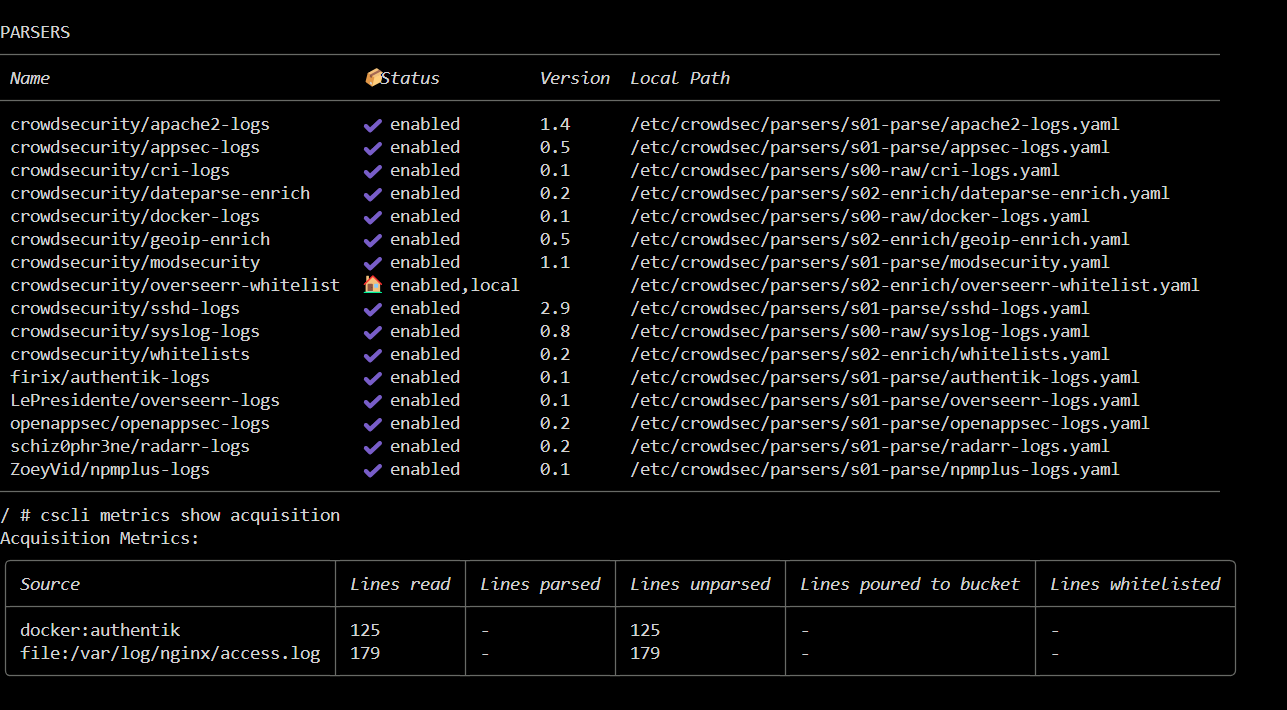
Task: Click the checkmark icon for firix/authentik-logs
Action: pos(373,378)
